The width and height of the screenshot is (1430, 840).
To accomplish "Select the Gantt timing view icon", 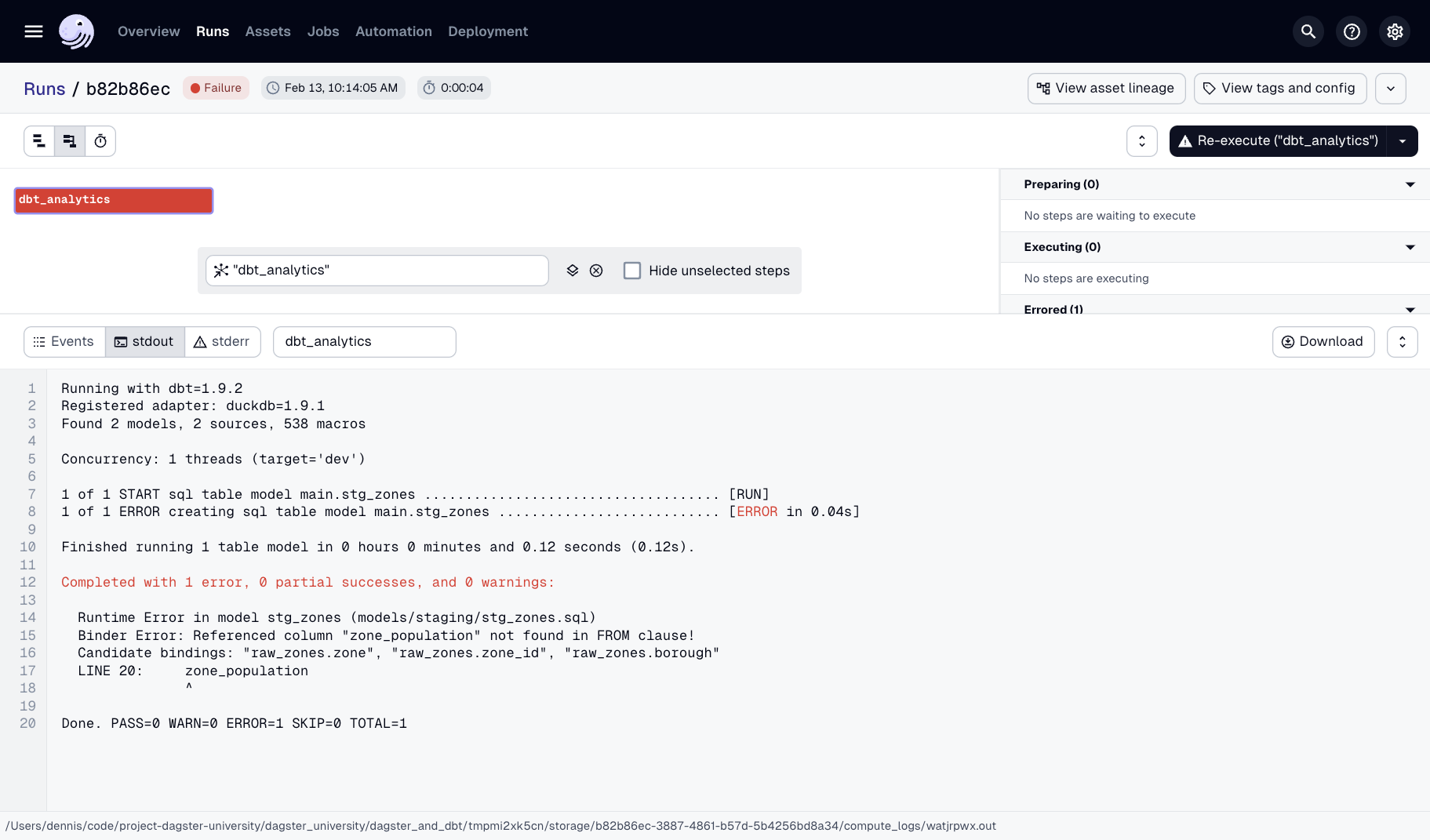I will click(100, 141).
